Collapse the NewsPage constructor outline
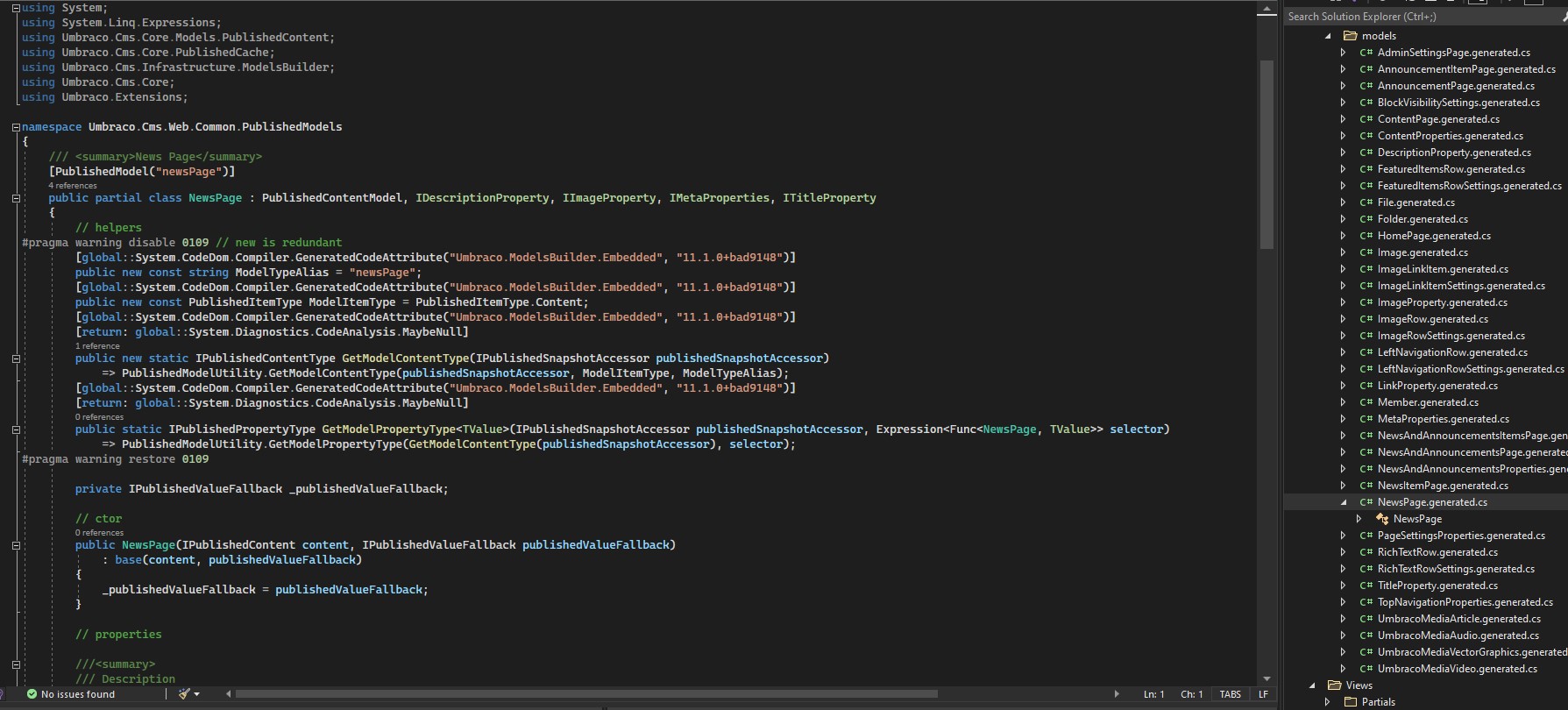 tap(16, 545)
